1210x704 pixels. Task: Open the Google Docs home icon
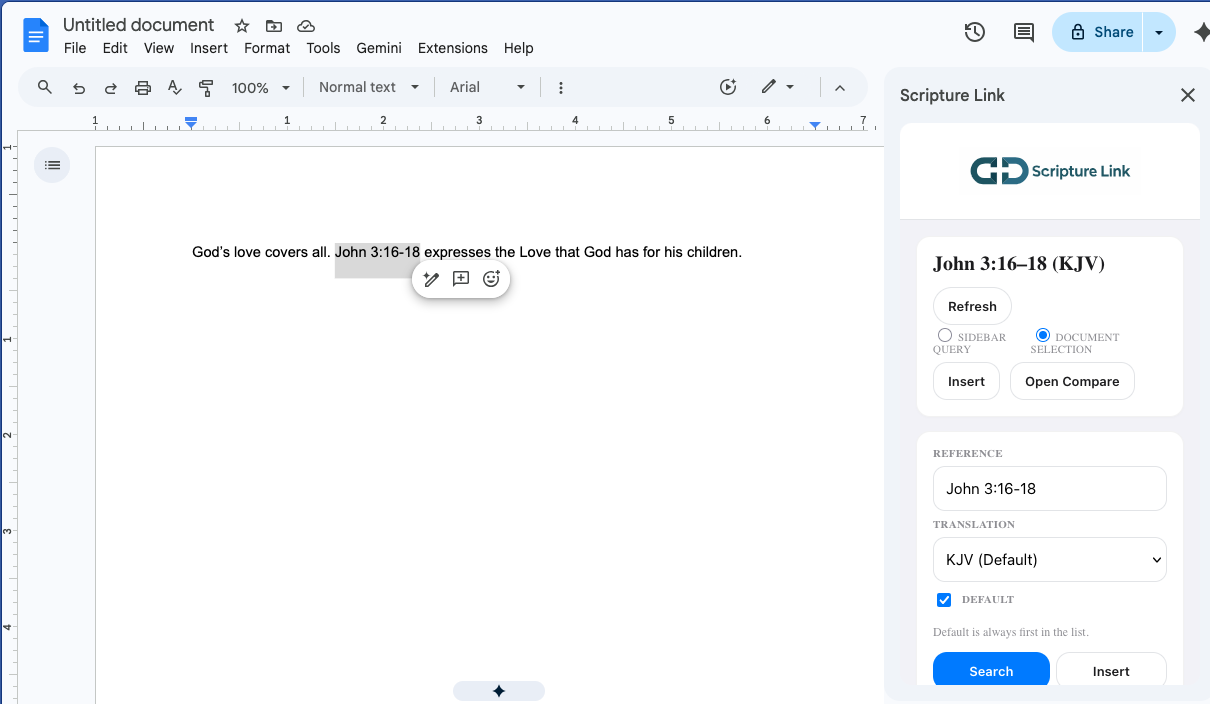[x=36, y=36]
